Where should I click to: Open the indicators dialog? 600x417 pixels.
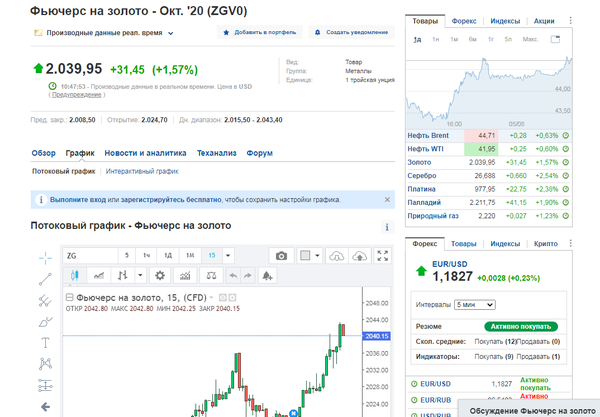185,275
